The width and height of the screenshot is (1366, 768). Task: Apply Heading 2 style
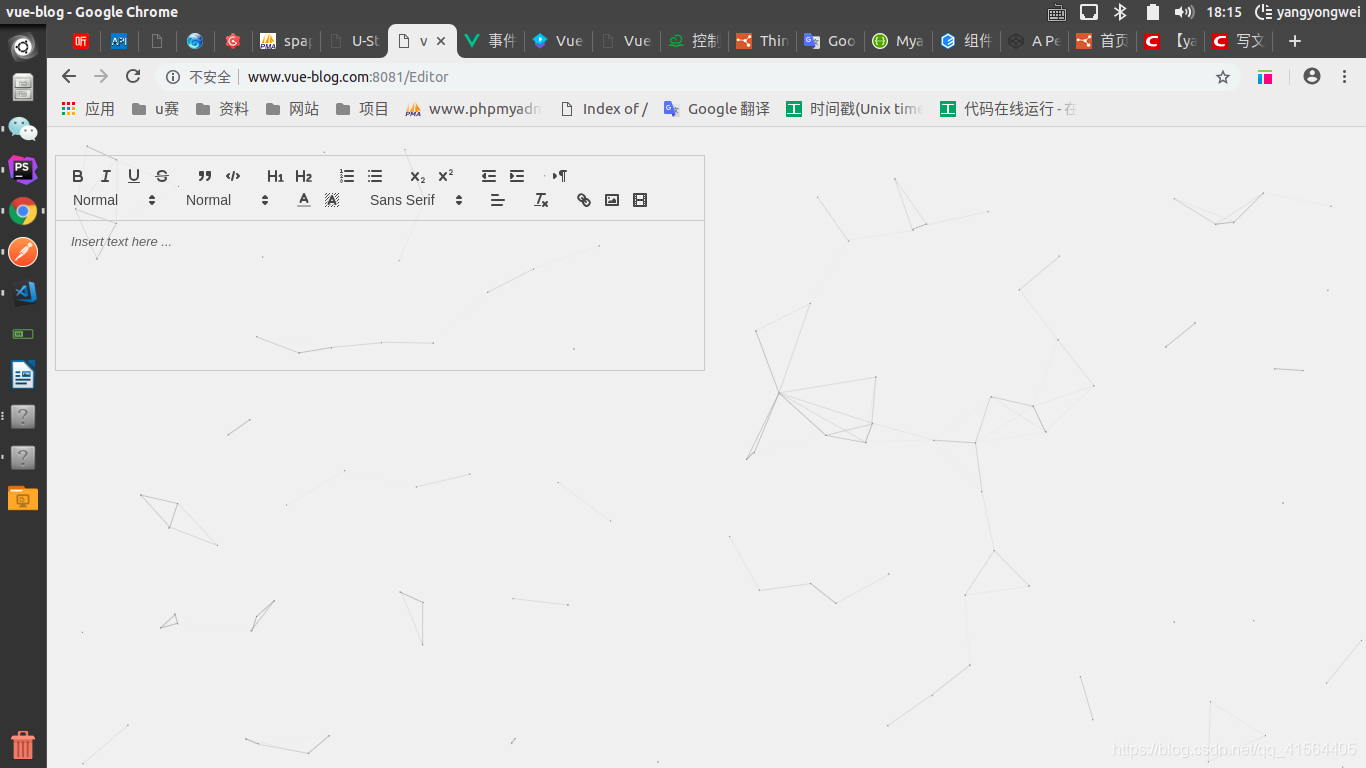click(304, 176)
